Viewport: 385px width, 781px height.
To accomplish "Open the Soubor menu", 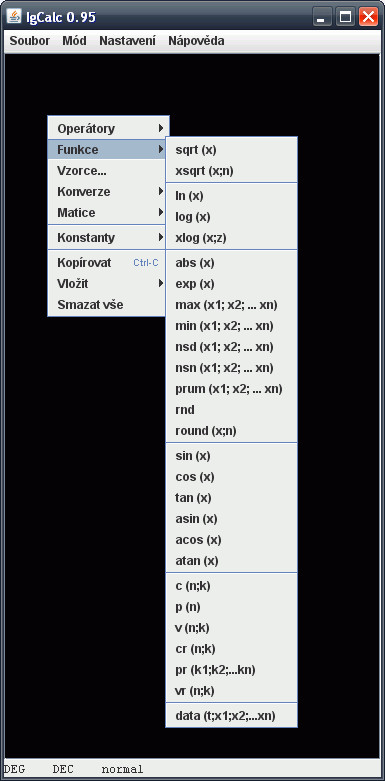I will (x=30, y=41).
